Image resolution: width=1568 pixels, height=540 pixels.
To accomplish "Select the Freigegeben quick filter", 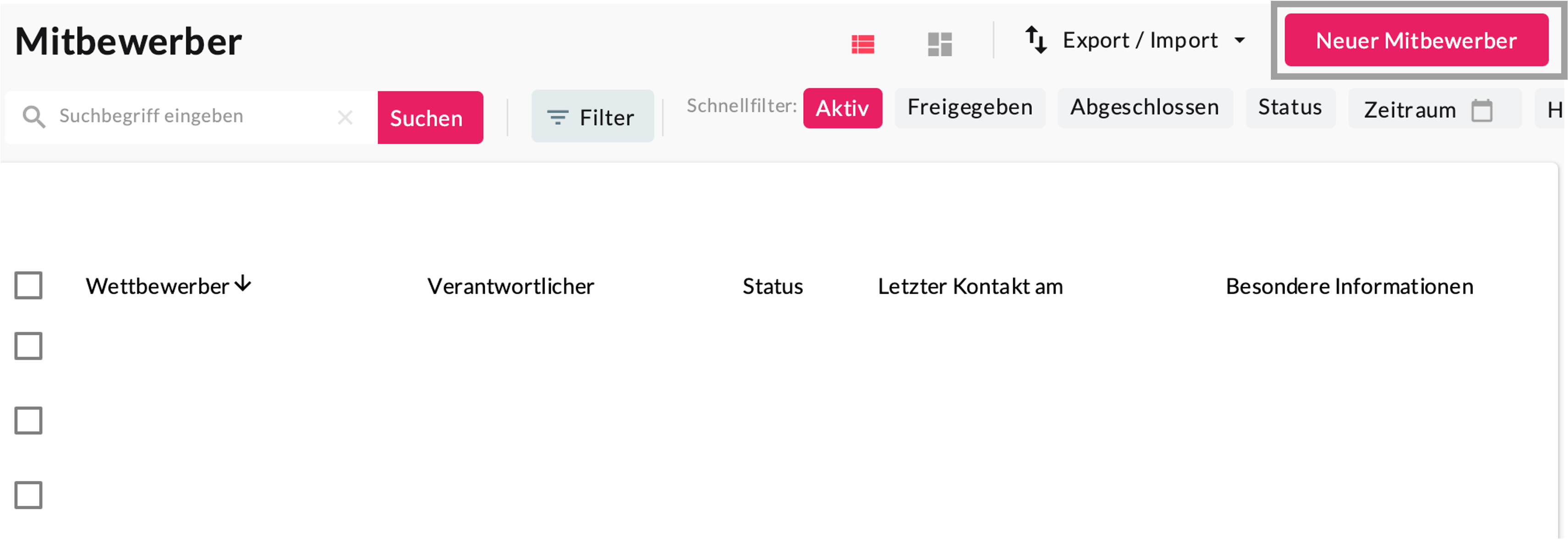I will point(969,108).
